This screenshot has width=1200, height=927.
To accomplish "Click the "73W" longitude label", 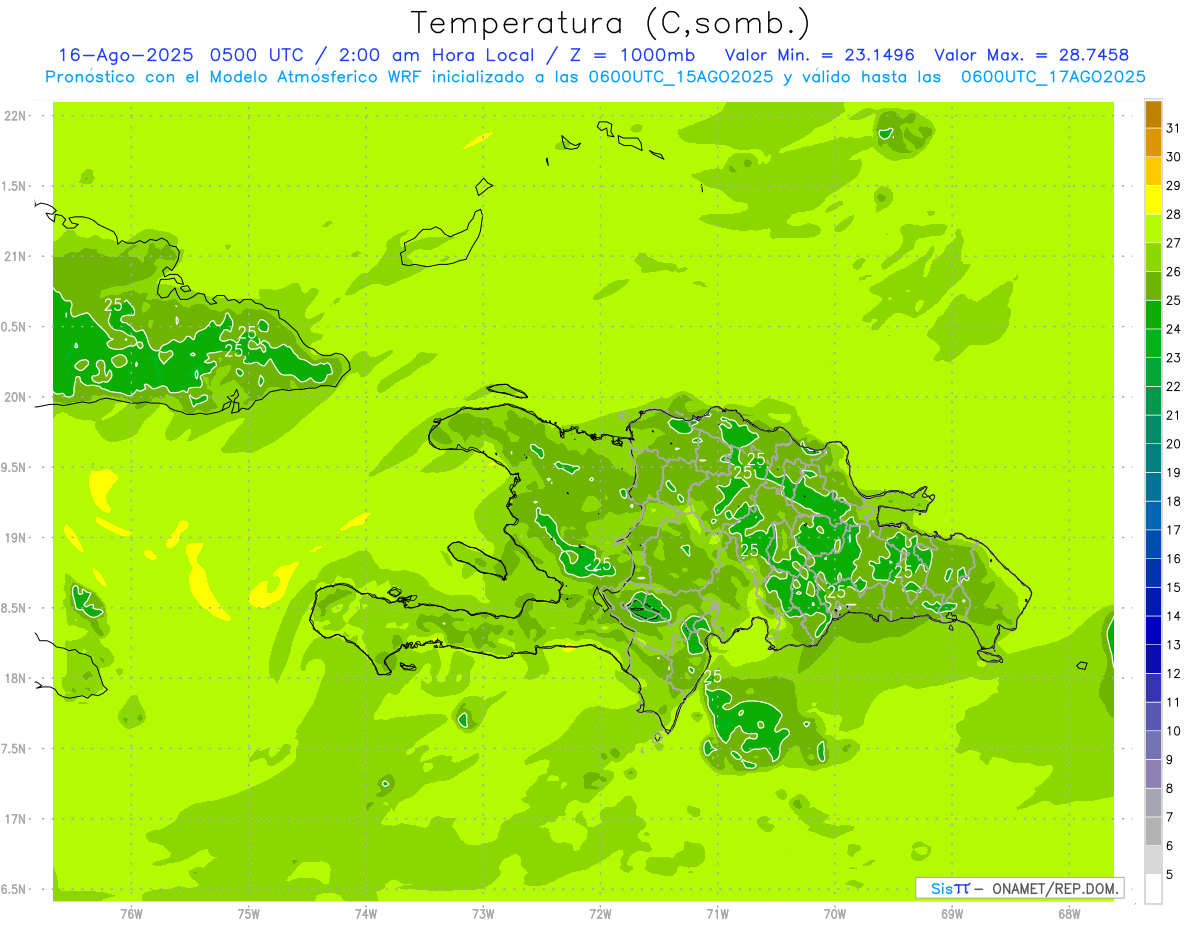I will click(x=483, y=914).
